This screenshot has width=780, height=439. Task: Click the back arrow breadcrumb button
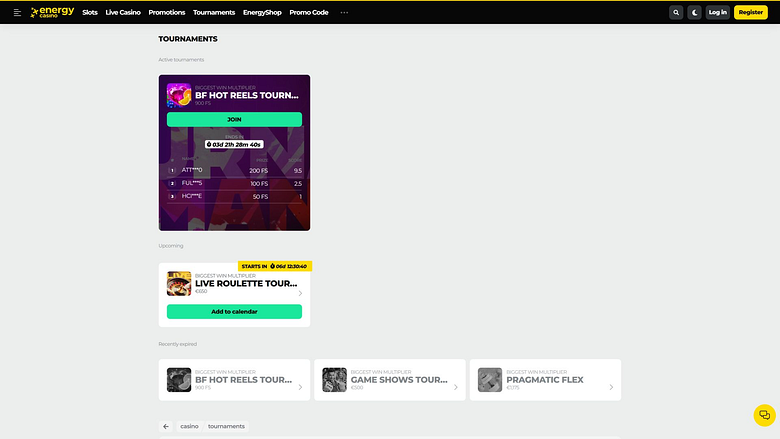(166, 426)
